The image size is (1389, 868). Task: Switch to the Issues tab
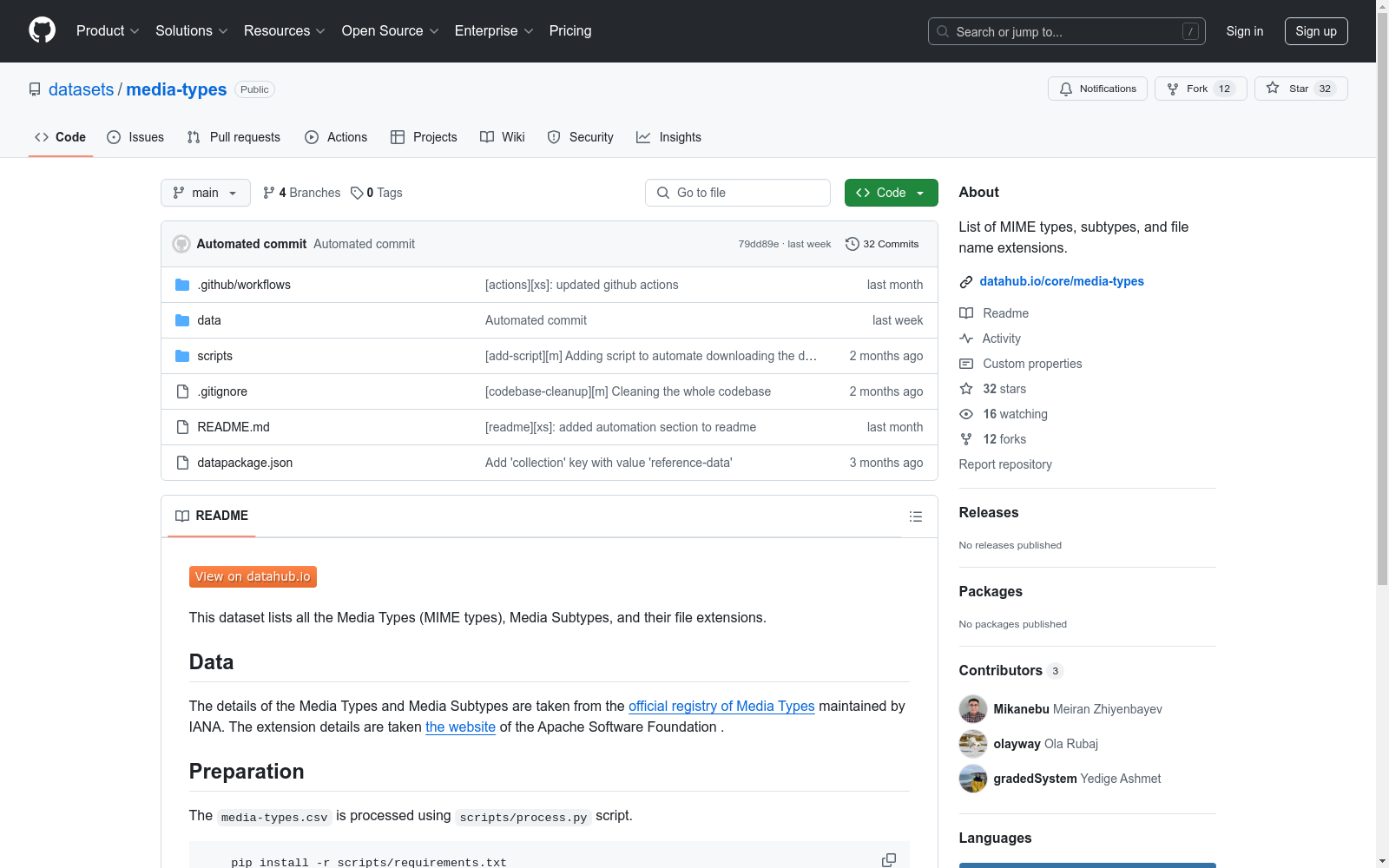pyautogui.click(x=135, y=137)
